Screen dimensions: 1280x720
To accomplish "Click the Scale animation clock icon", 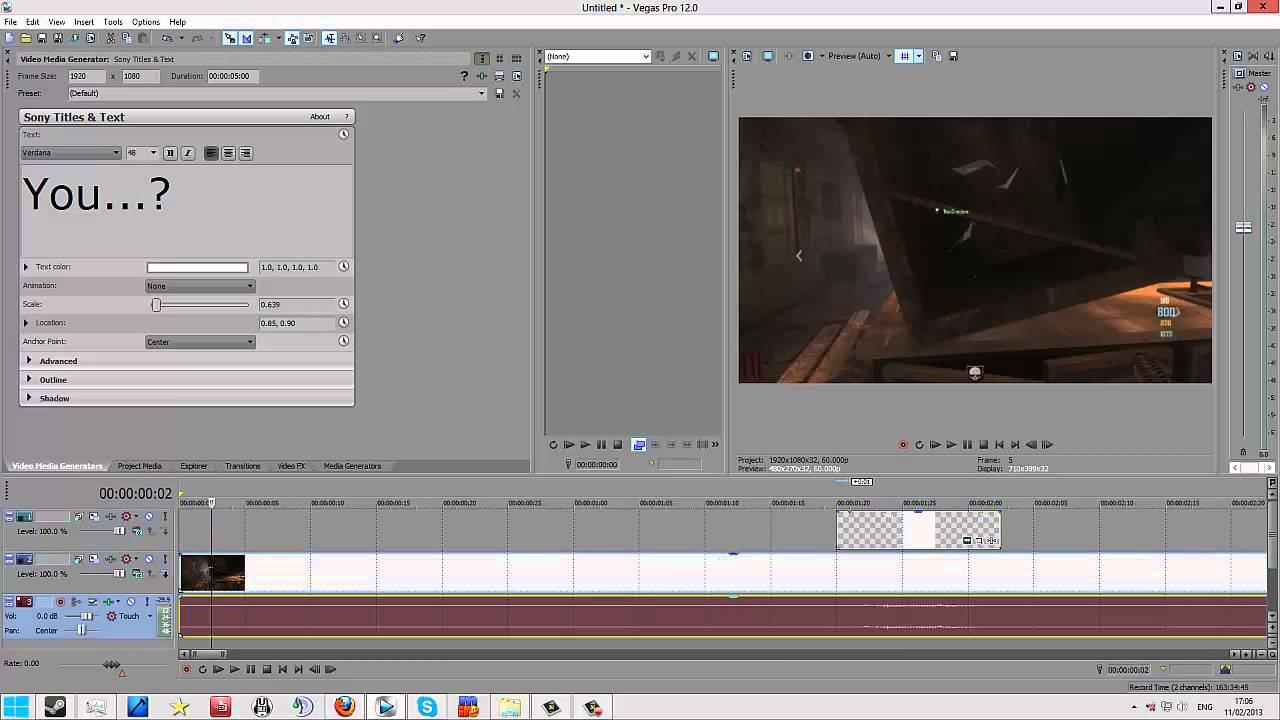I will [x=343, y=304].
